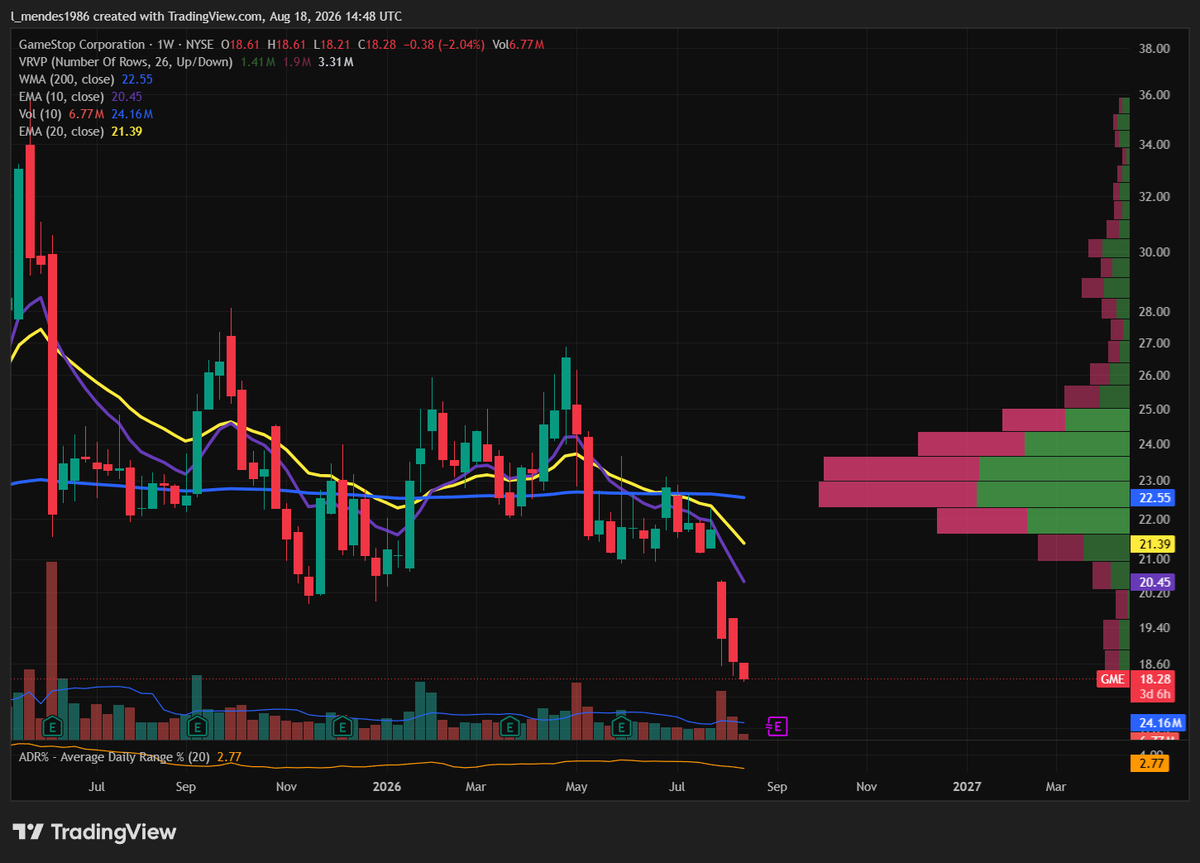Screen dimensions: 1200x863
Task: Select the WMA (200, close) legend line
Action: tap(85, 79)
